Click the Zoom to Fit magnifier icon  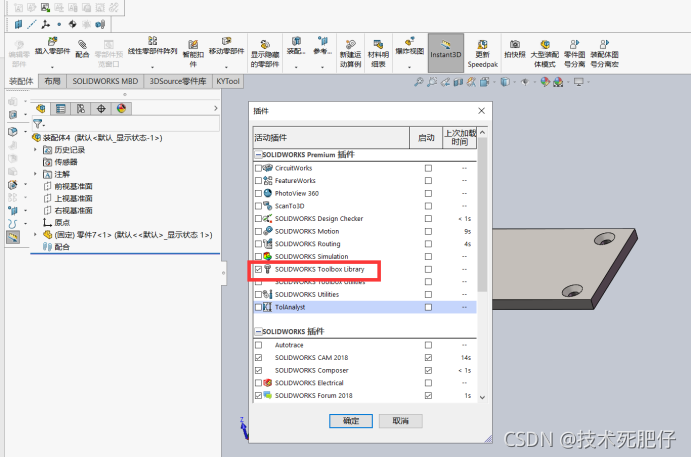[418, 82]
